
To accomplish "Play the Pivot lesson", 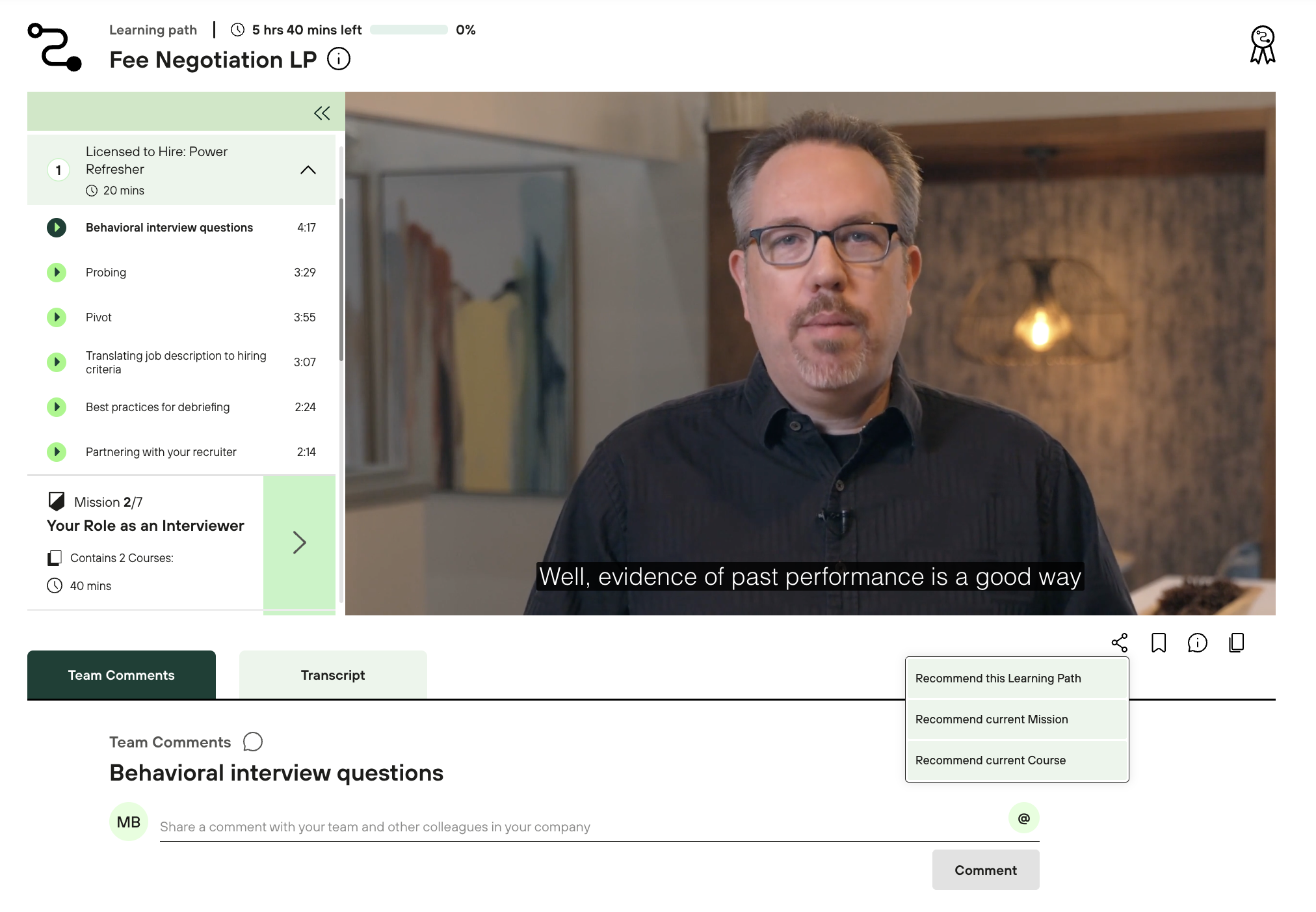I will pyautogui.click(x=57, y=317).
